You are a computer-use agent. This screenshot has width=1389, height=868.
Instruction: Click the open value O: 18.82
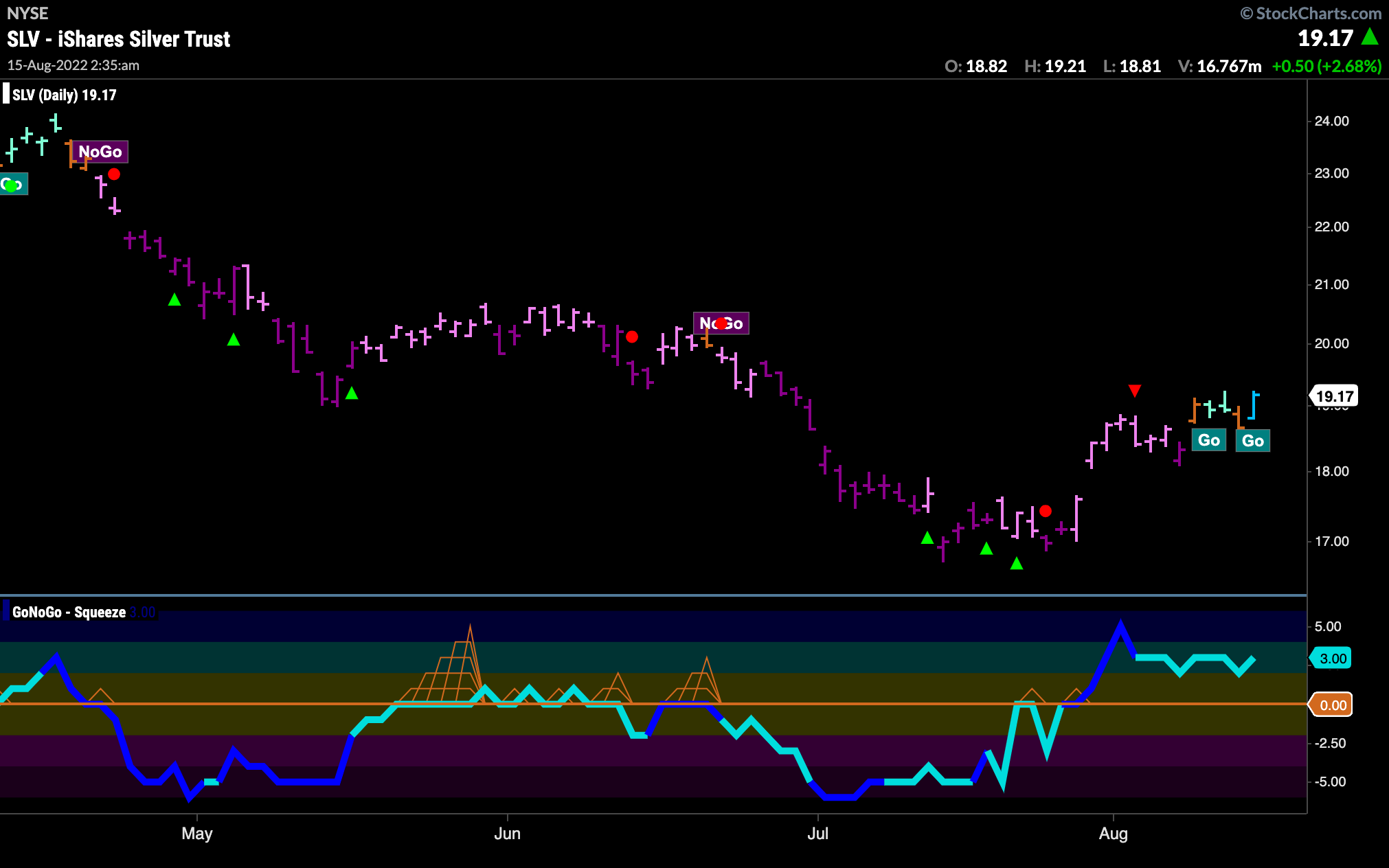pyautogui.click(x=976, y=67)
